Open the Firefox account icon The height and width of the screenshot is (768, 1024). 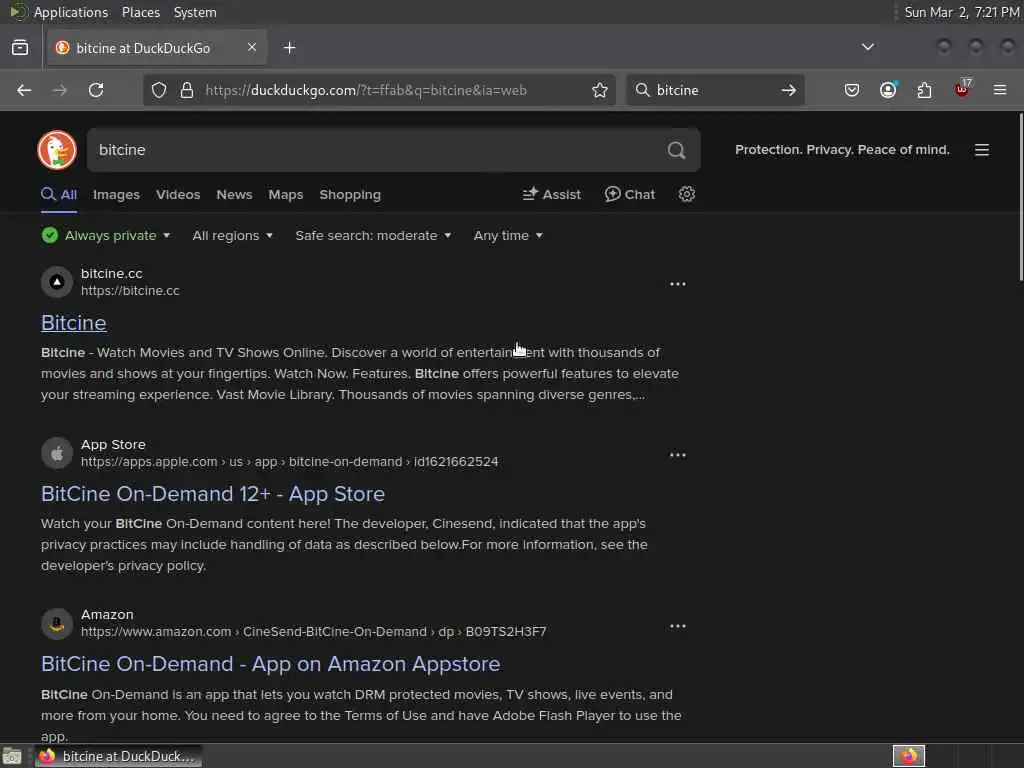pos(888,90)
